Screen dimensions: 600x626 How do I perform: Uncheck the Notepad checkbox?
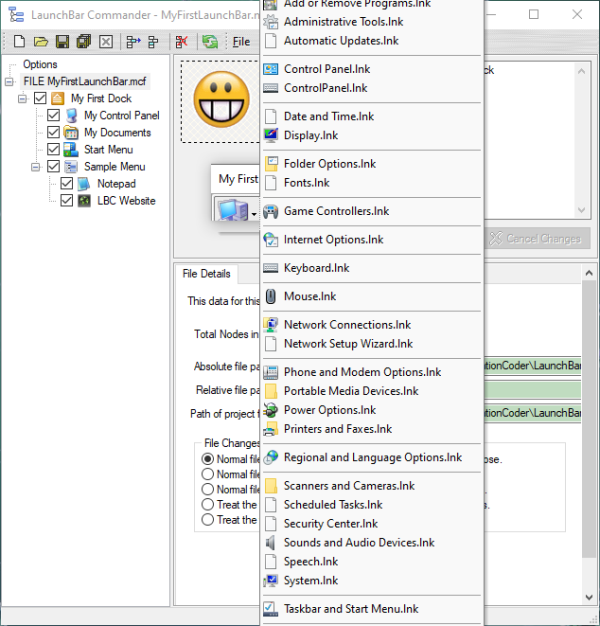click(x=67, y=184)
